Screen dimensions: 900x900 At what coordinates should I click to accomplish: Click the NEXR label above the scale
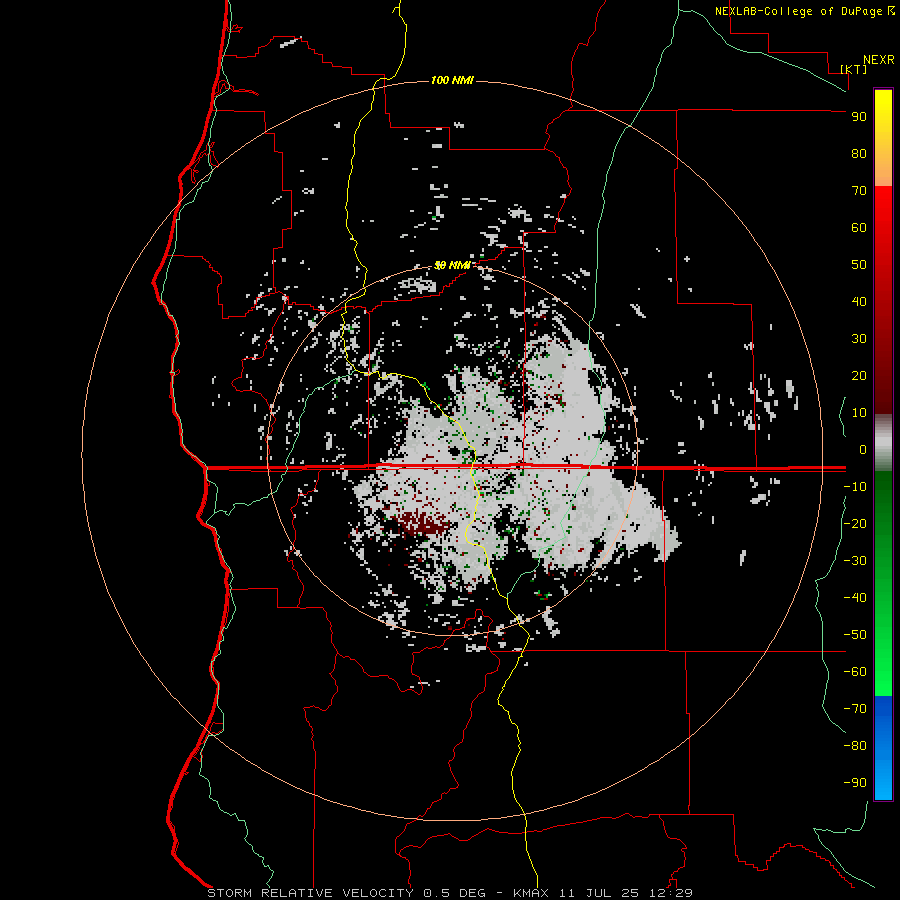point(878,60)
